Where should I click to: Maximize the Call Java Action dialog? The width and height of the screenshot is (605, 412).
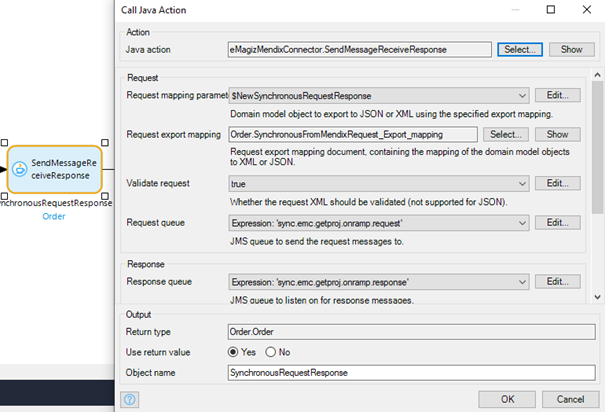click(x=551, y=10)
